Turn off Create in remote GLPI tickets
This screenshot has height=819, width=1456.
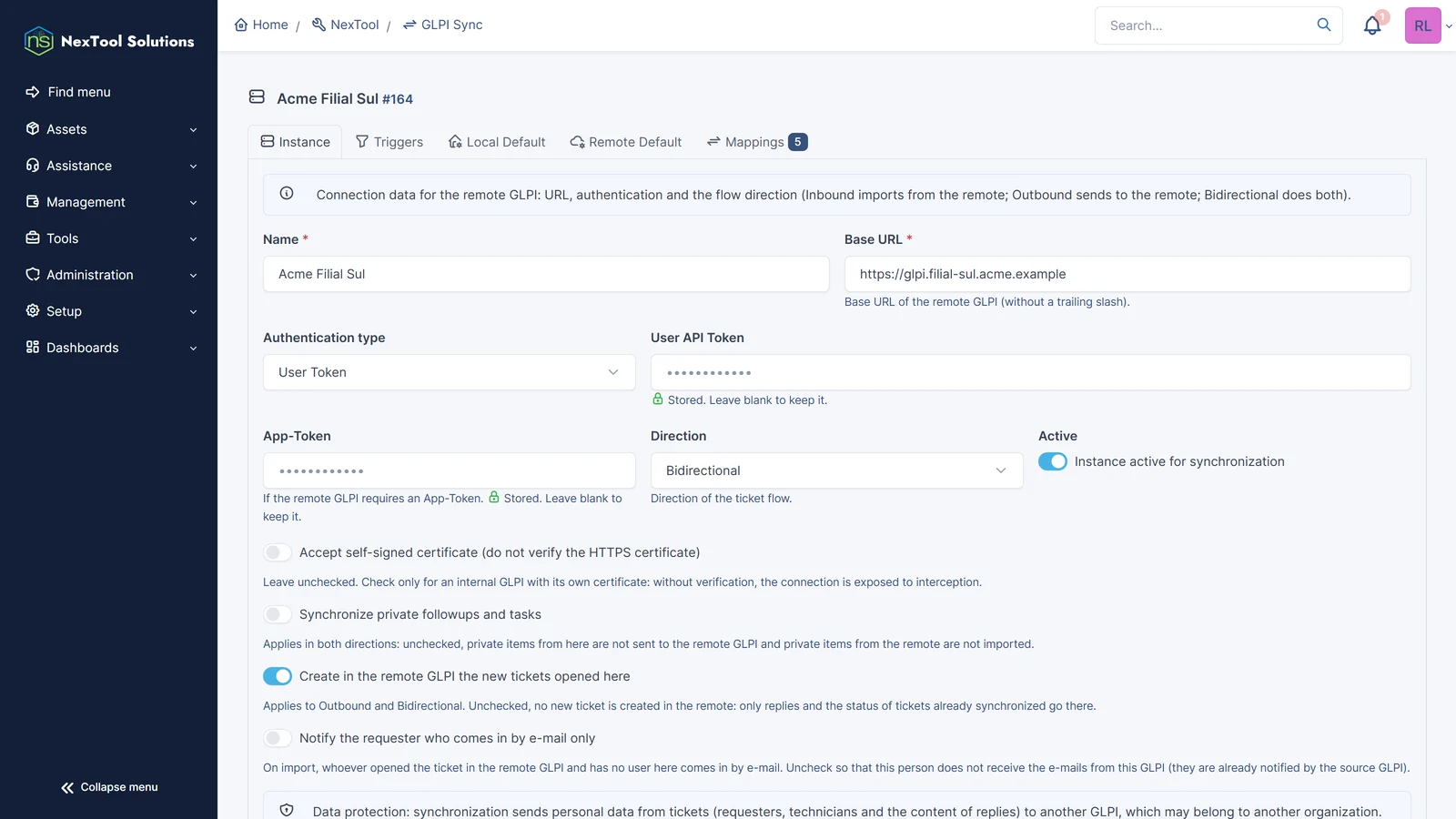[278, 676]
